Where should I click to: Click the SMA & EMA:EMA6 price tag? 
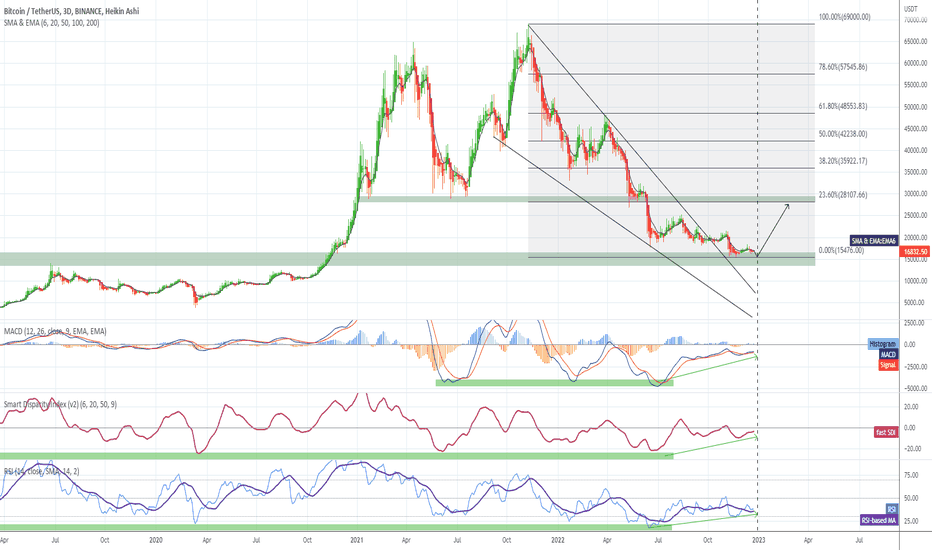pos(873,241)
